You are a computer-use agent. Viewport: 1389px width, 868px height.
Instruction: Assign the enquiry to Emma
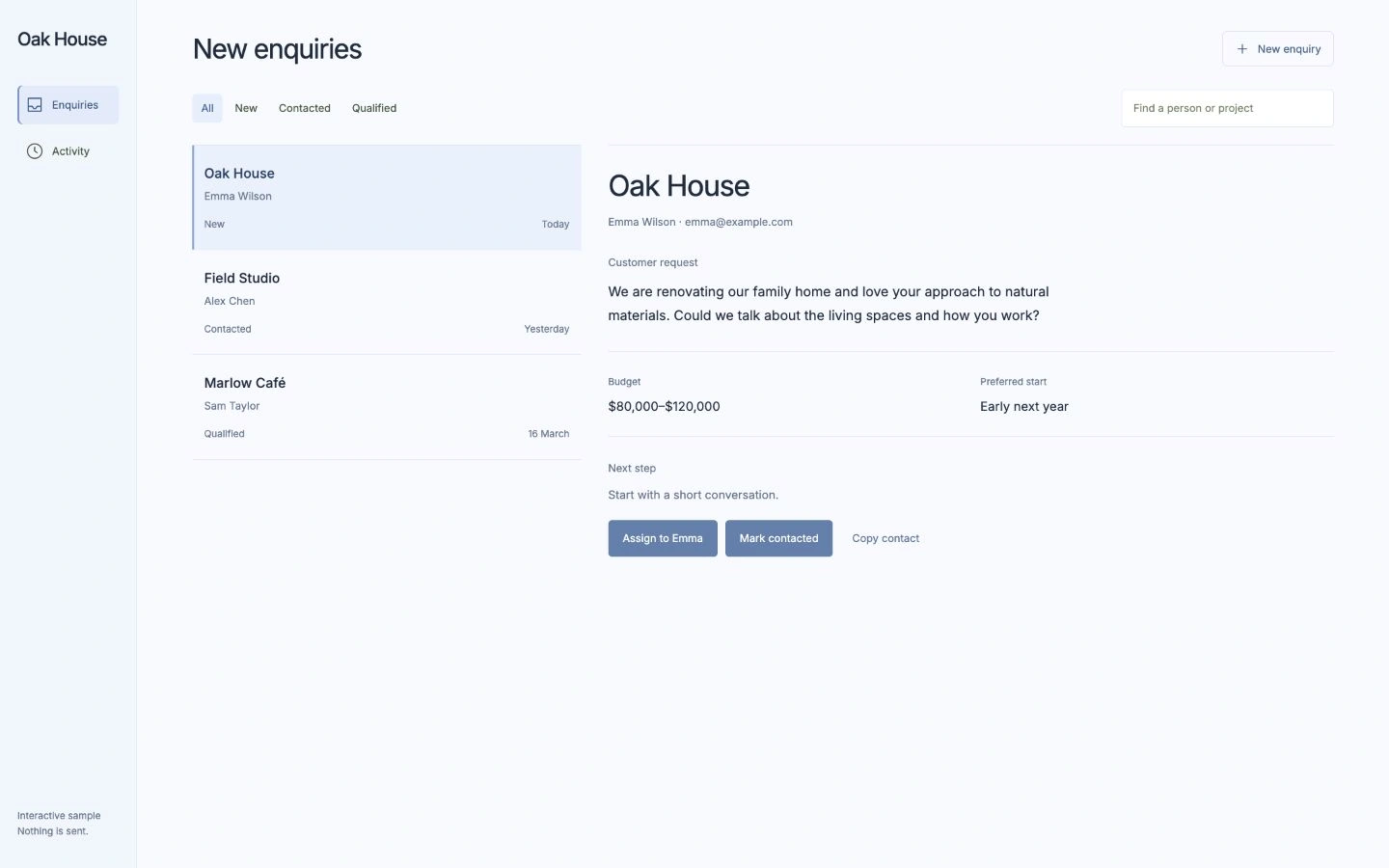click(663, 538)
